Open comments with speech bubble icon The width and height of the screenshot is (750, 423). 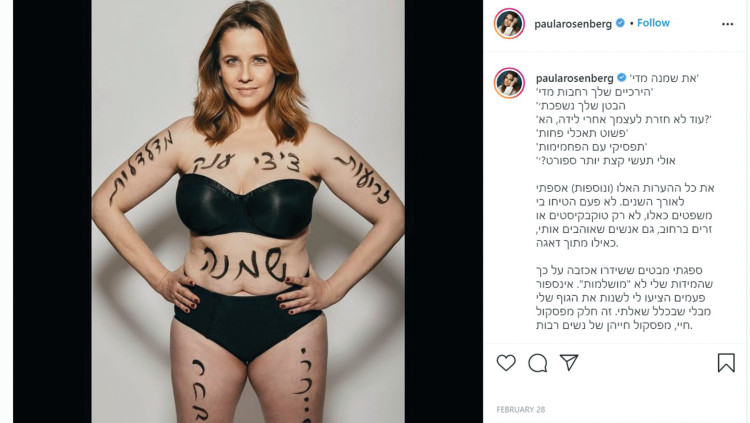click(538, 363)
